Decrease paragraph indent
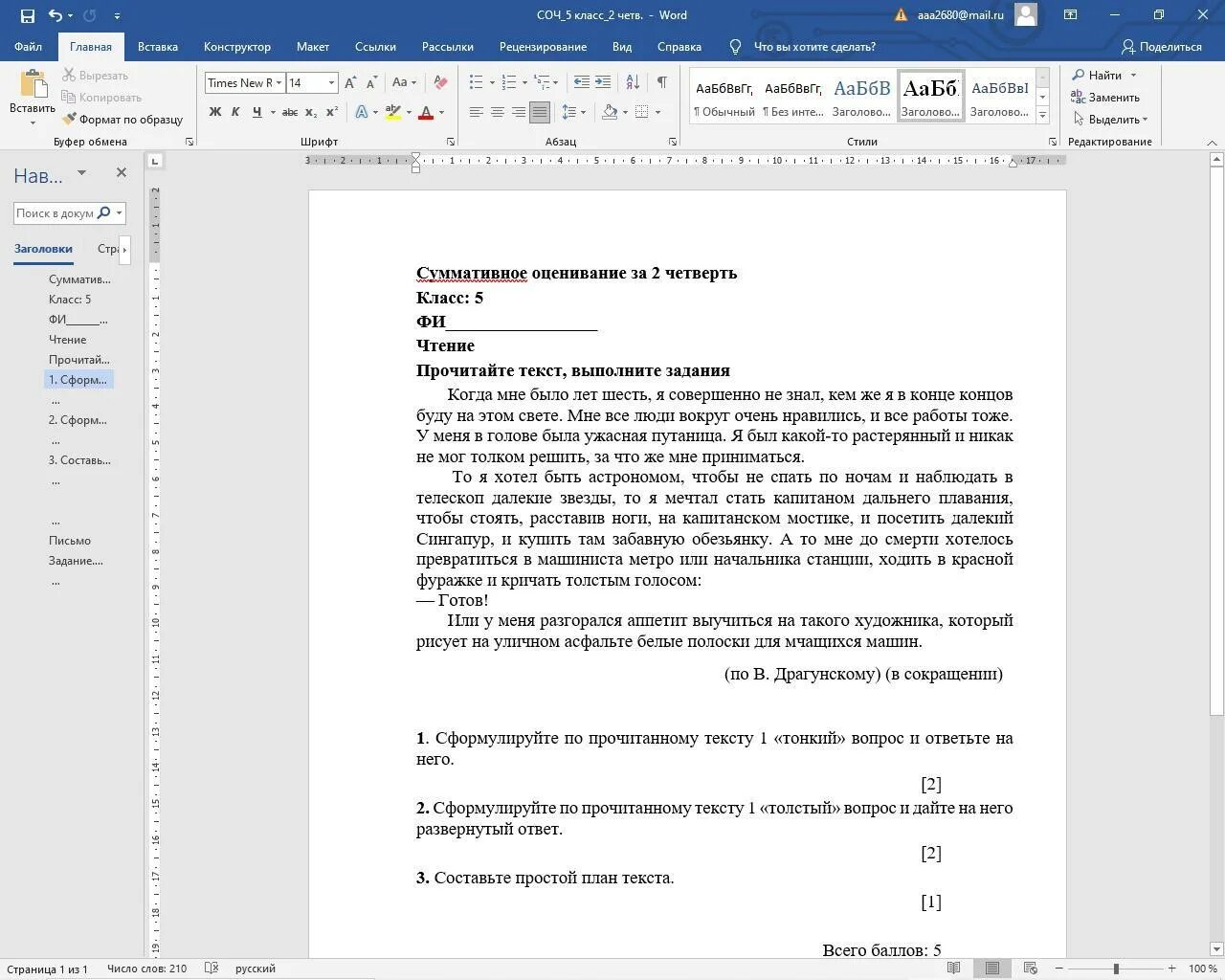Viewport: 1225px width, 980px height. 581,82
